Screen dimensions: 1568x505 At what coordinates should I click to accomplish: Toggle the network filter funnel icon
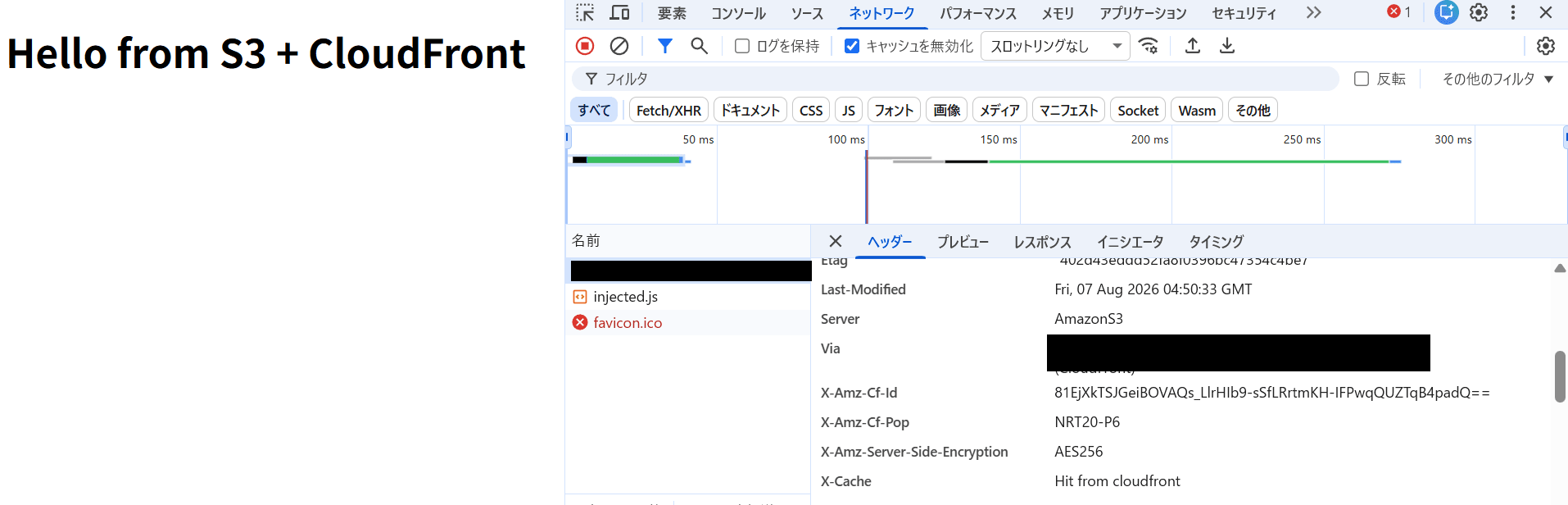665,46
